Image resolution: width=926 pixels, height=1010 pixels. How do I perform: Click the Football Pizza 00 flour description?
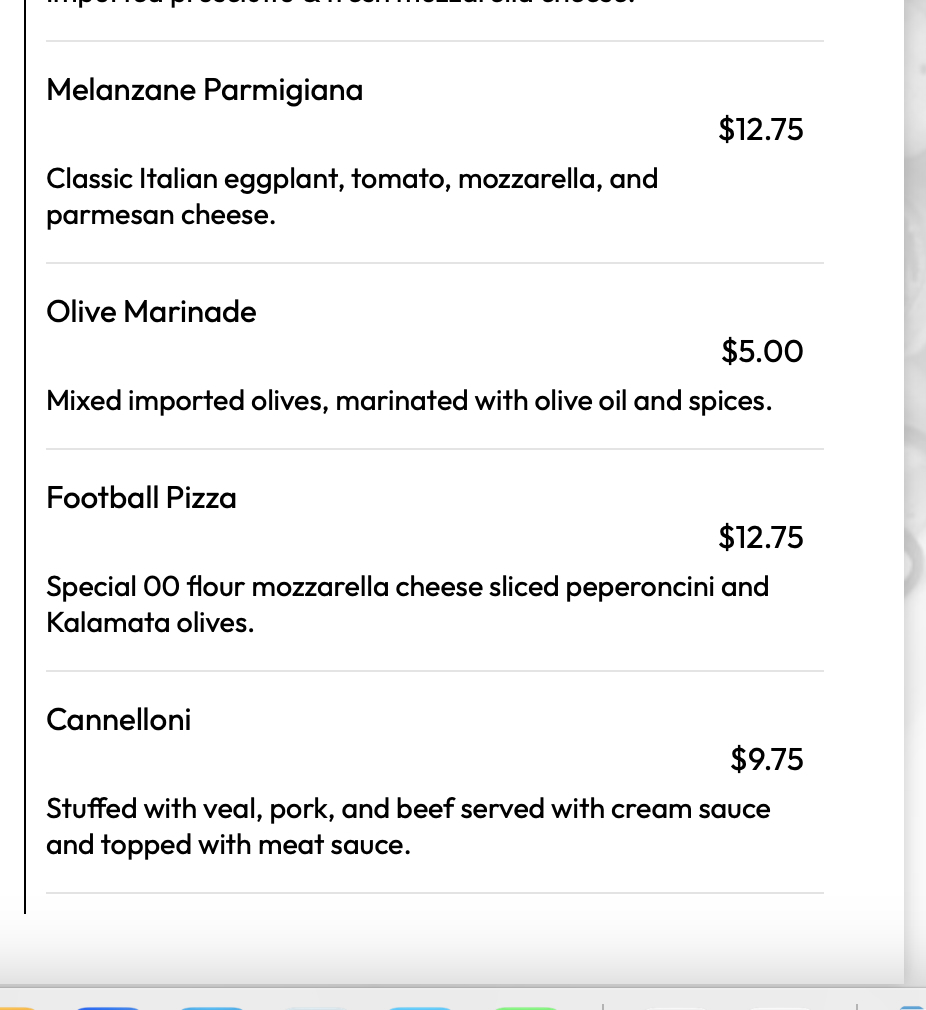(x=407, y=586)
